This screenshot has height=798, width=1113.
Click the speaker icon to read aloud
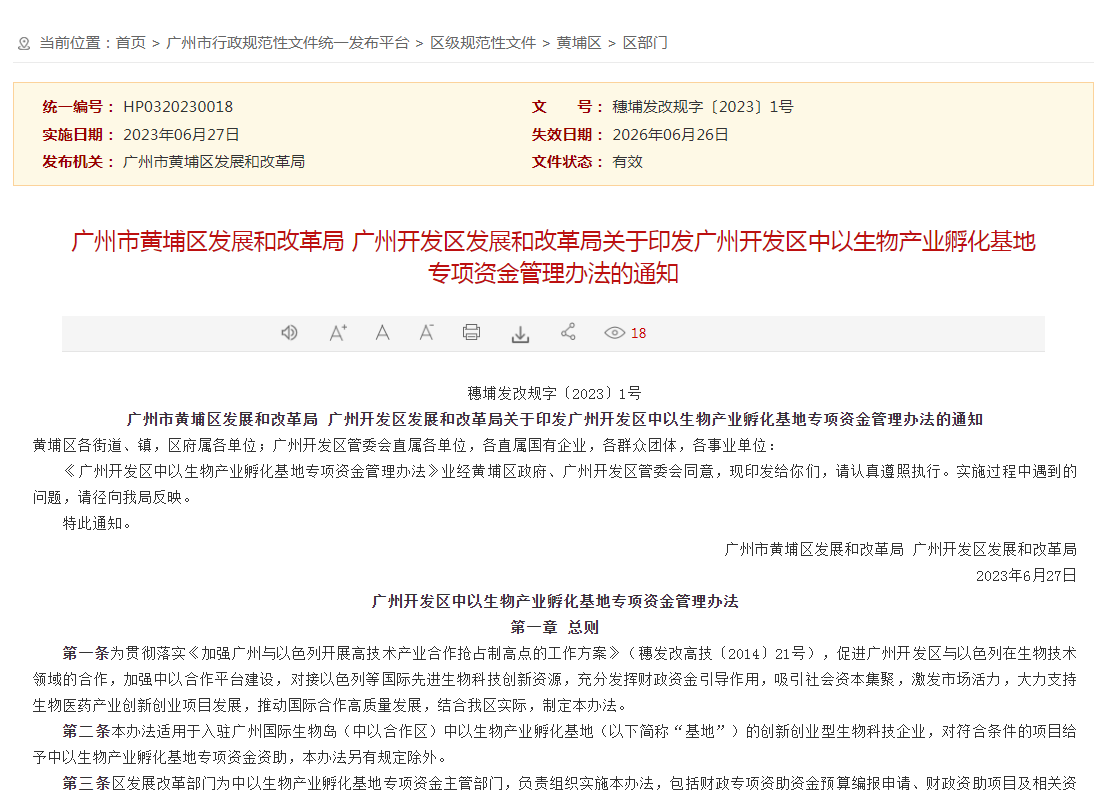pos(289,333)
